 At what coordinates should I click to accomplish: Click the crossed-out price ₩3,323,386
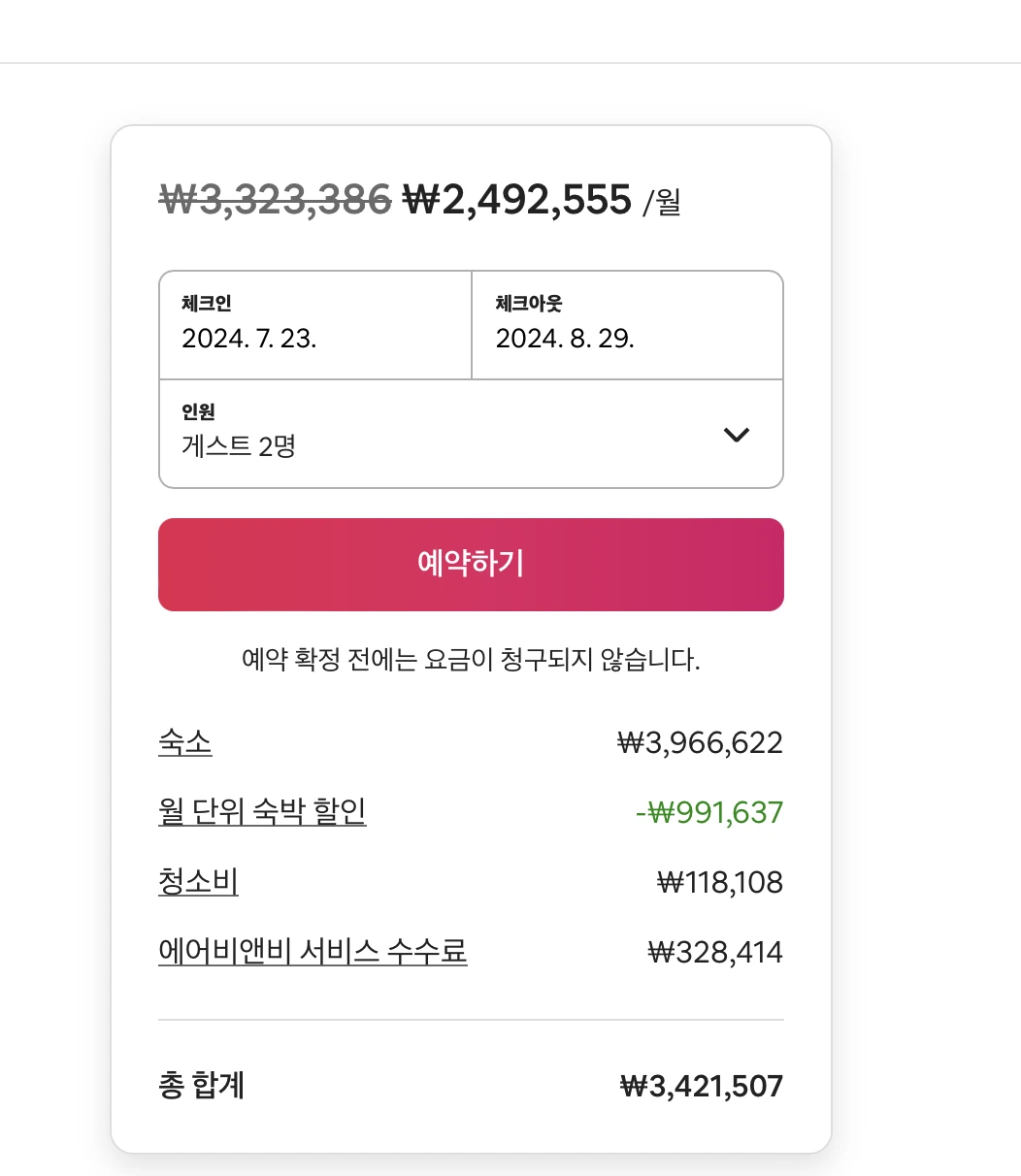[x=276, y=200]
